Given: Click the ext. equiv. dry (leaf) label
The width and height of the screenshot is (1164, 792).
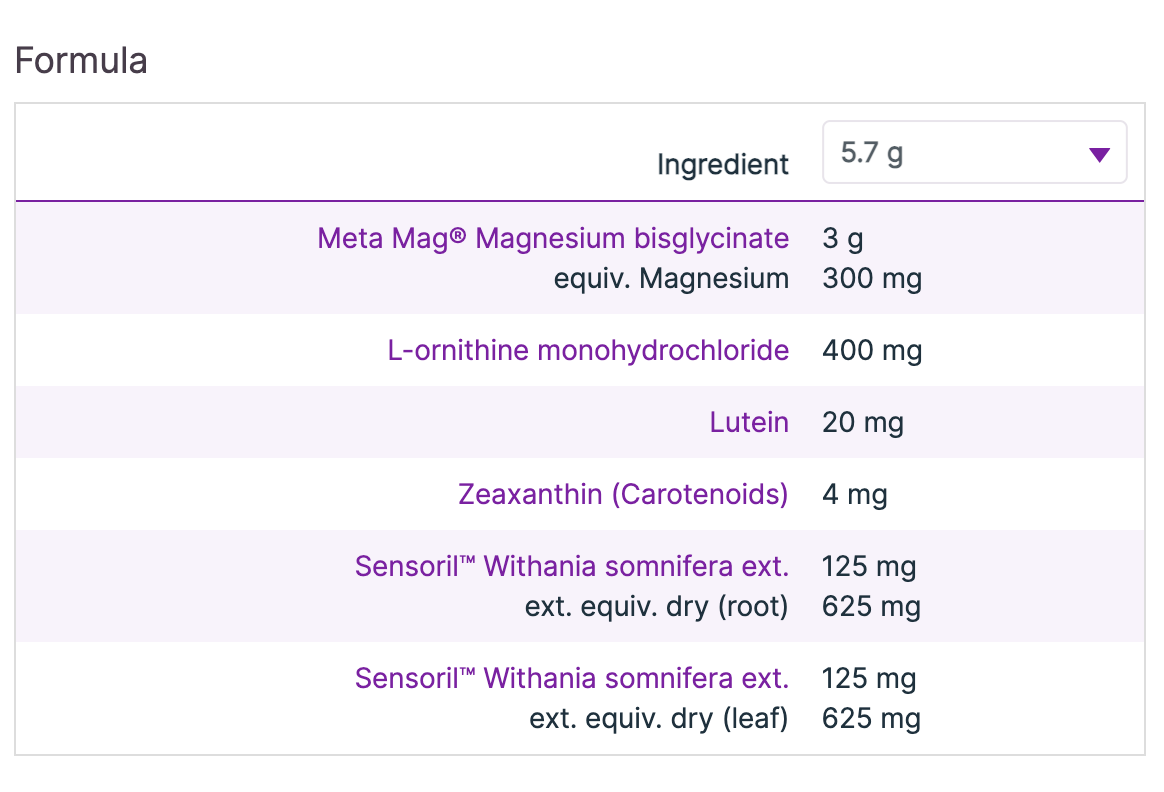Looking at the screenshot, I should [x=656, y=718].
